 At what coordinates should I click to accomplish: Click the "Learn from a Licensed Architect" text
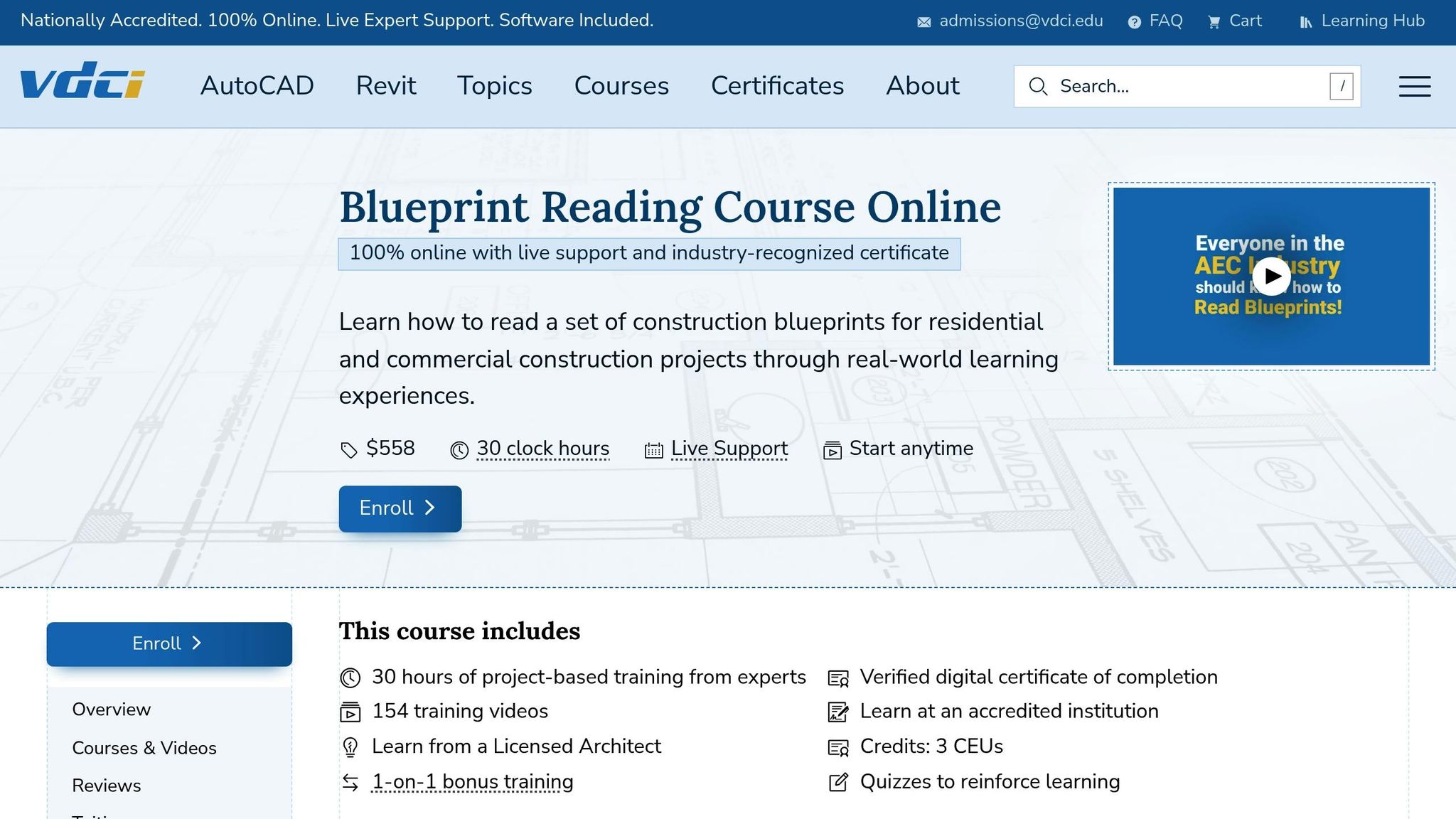pyautogui.click(x=516, y=746)
